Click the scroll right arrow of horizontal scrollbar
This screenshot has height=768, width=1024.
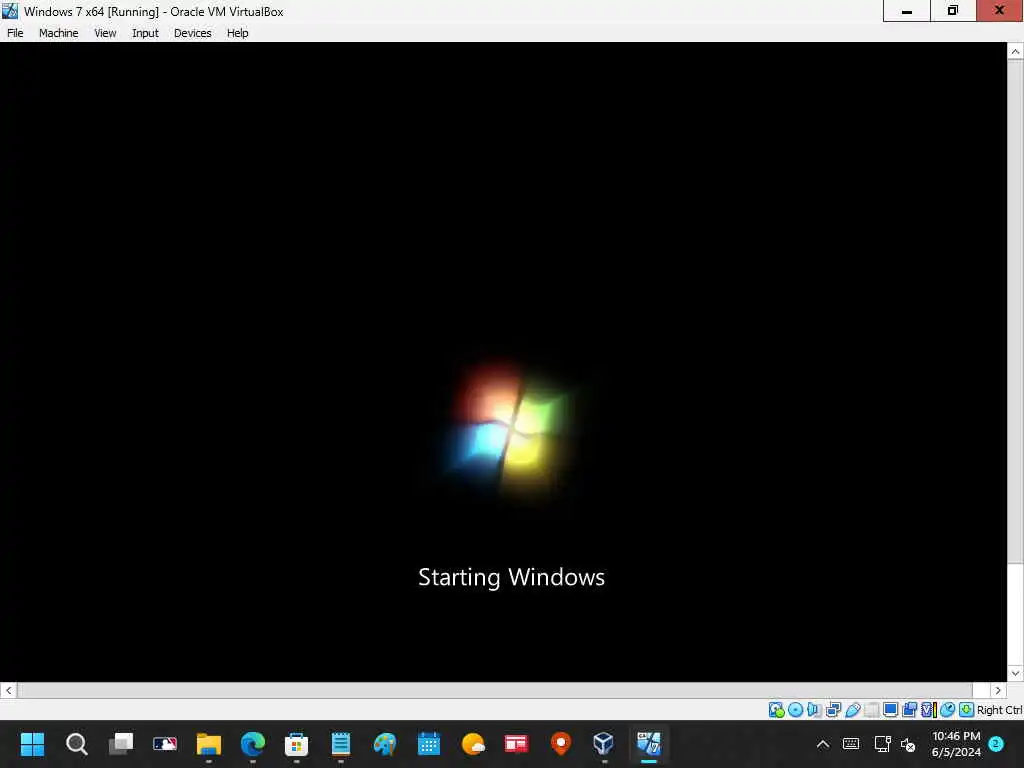coord(998,690)
